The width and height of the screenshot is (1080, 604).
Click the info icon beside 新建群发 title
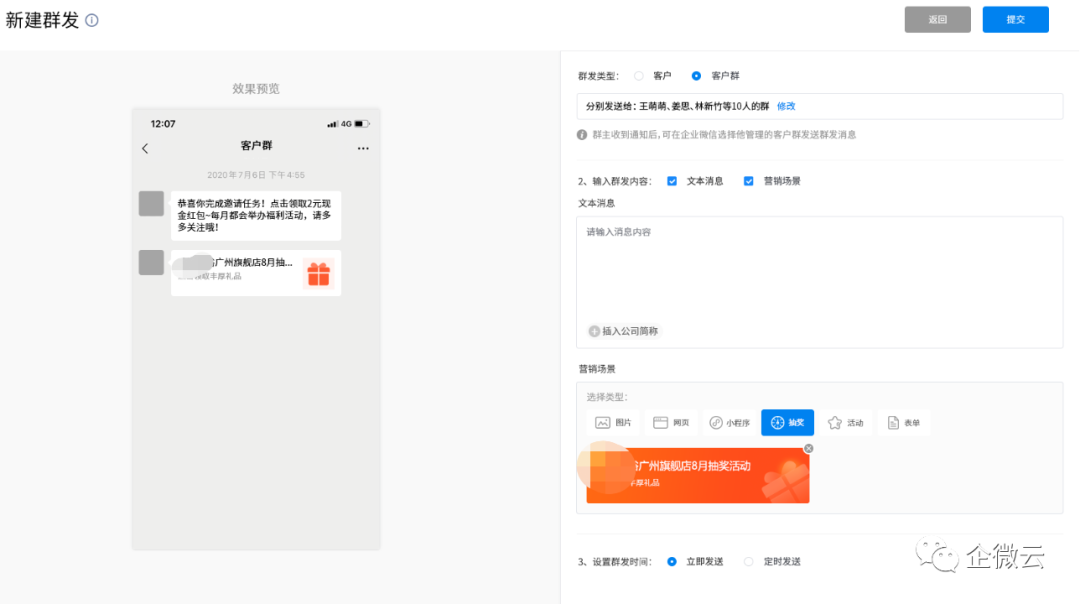click(92, 20)
